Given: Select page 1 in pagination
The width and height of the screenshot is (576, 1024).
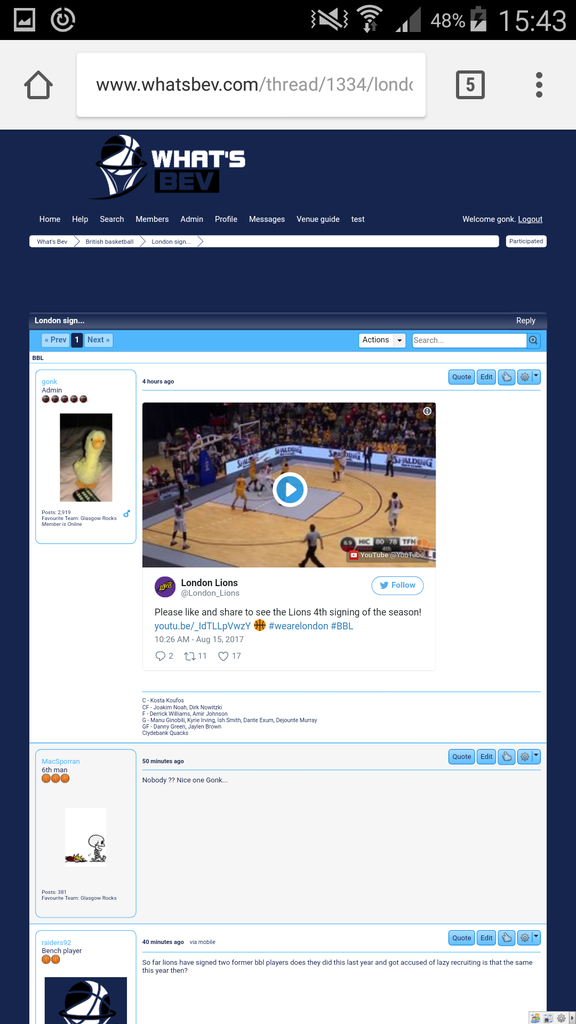Looking at the screenshot, I should pos(76,340).
